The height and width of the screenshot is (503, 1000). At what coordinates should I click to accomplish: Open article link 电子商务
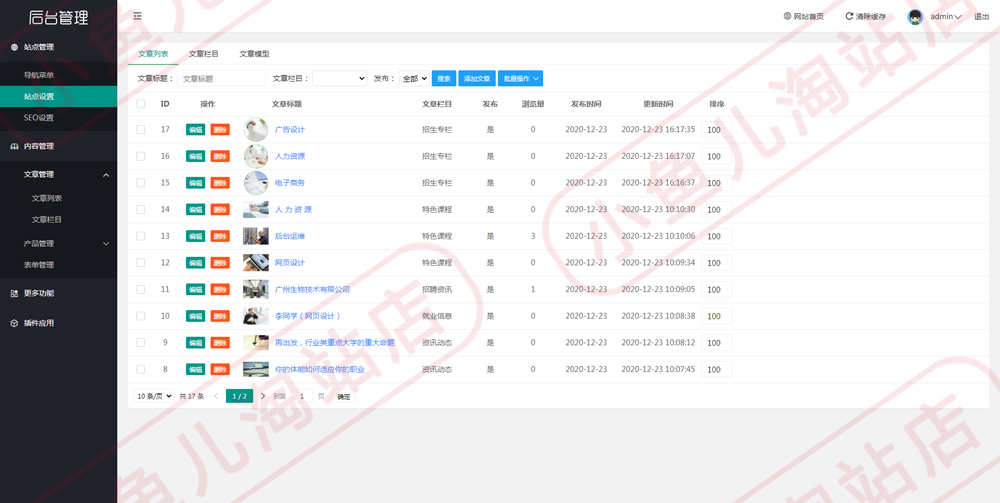pyautogui.click(x=290, y=183)
